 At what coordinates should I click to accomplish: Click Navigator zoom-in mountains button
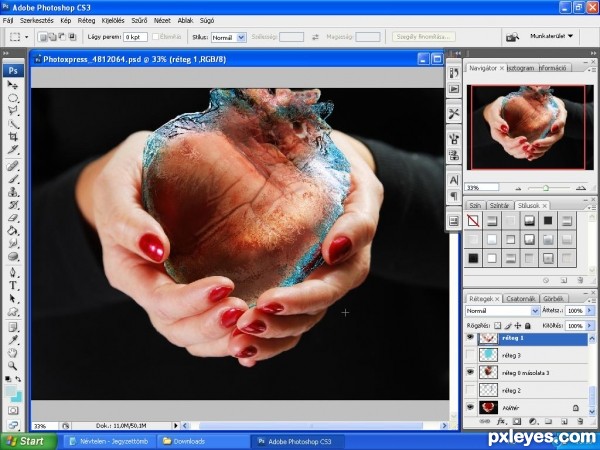pos(581,188)
